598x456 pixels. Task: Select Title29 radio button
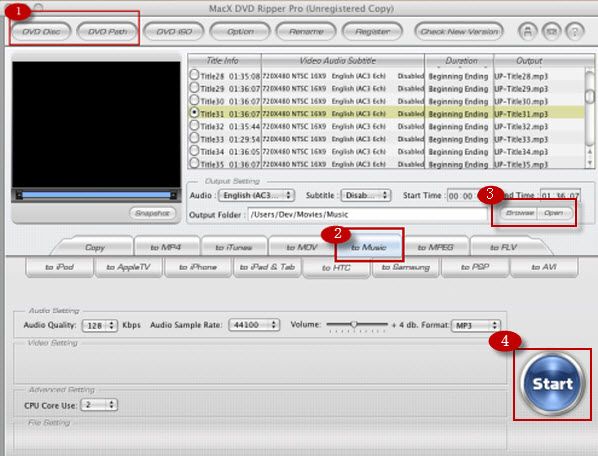(194, 88)
